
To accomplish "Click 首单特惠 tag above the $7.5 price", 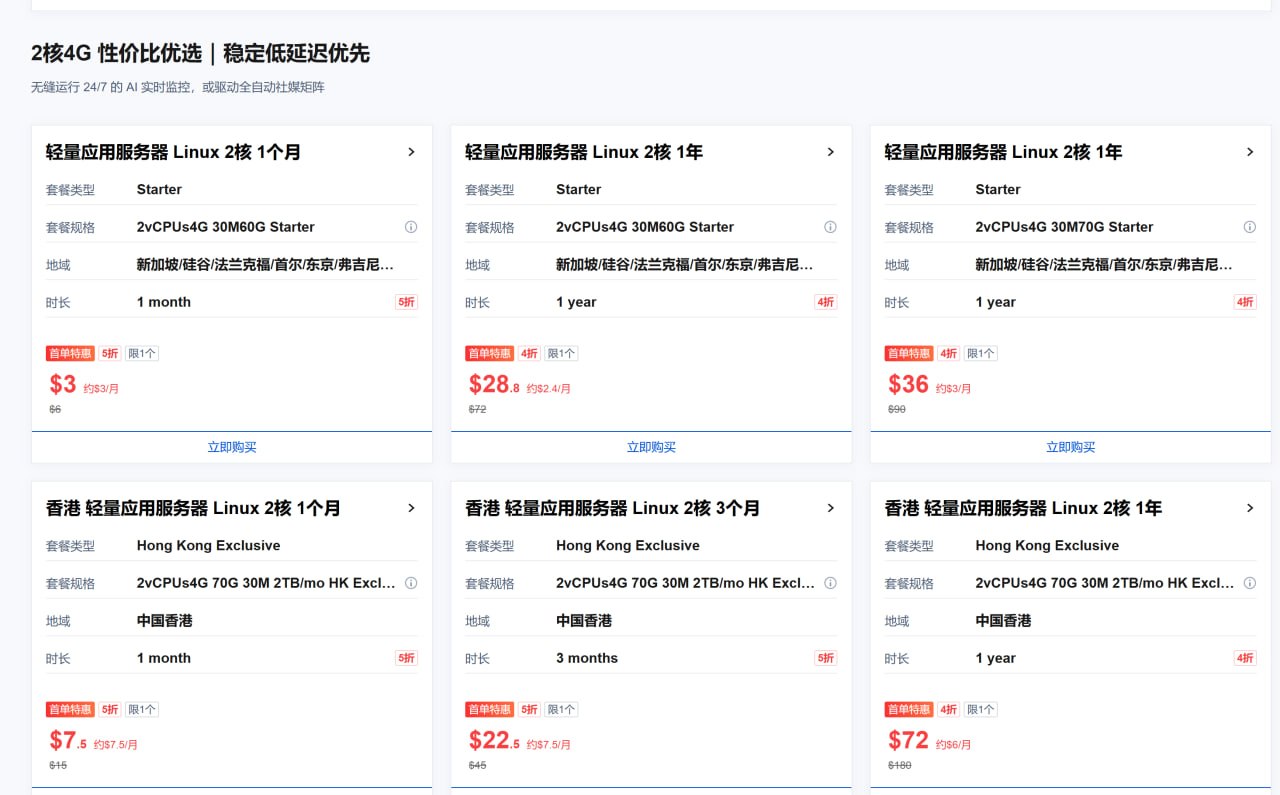I will [x=70, y=709].
